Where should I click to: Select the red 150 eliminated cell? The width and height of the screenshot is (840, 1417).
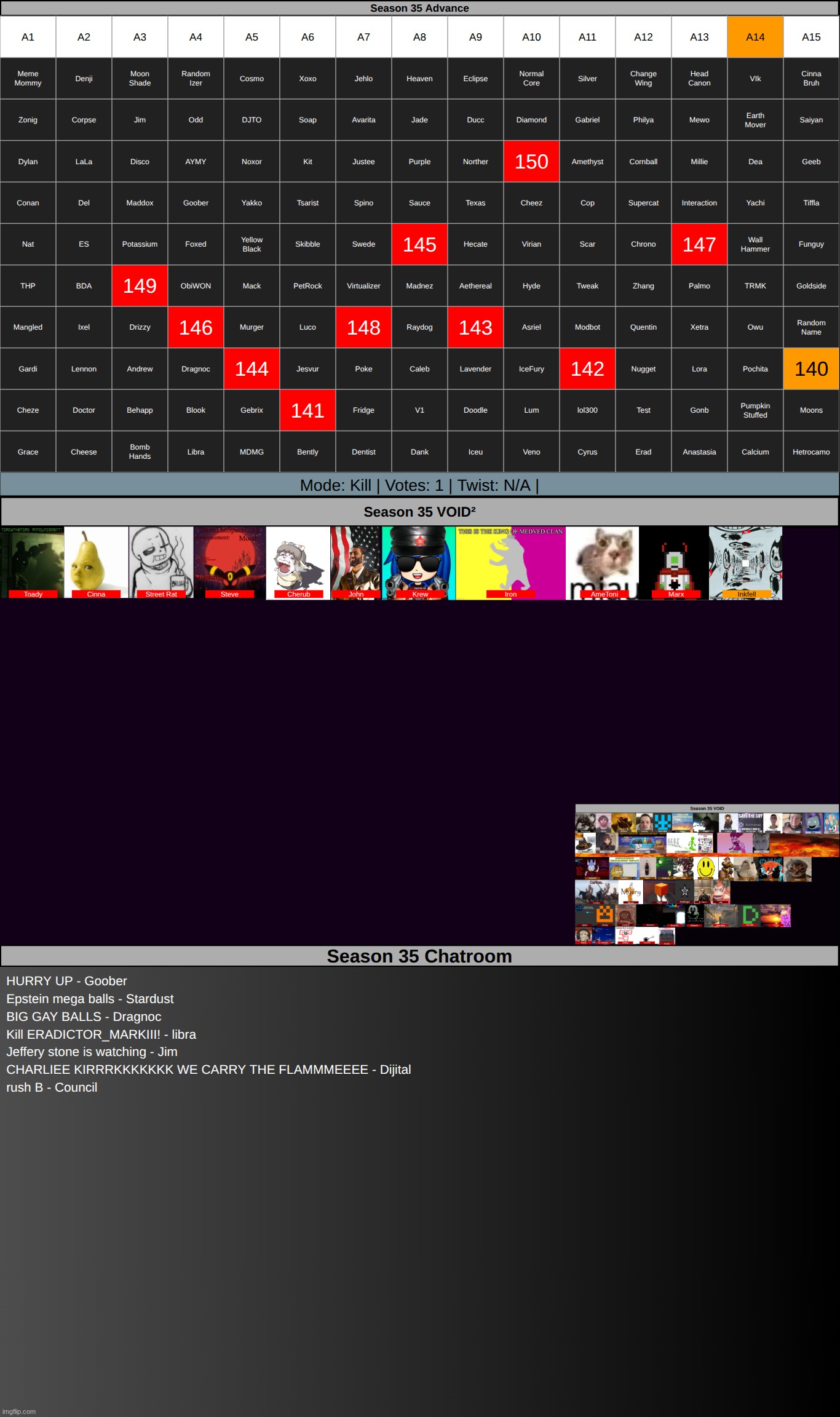pyautogui.click(x=531, y=162)
